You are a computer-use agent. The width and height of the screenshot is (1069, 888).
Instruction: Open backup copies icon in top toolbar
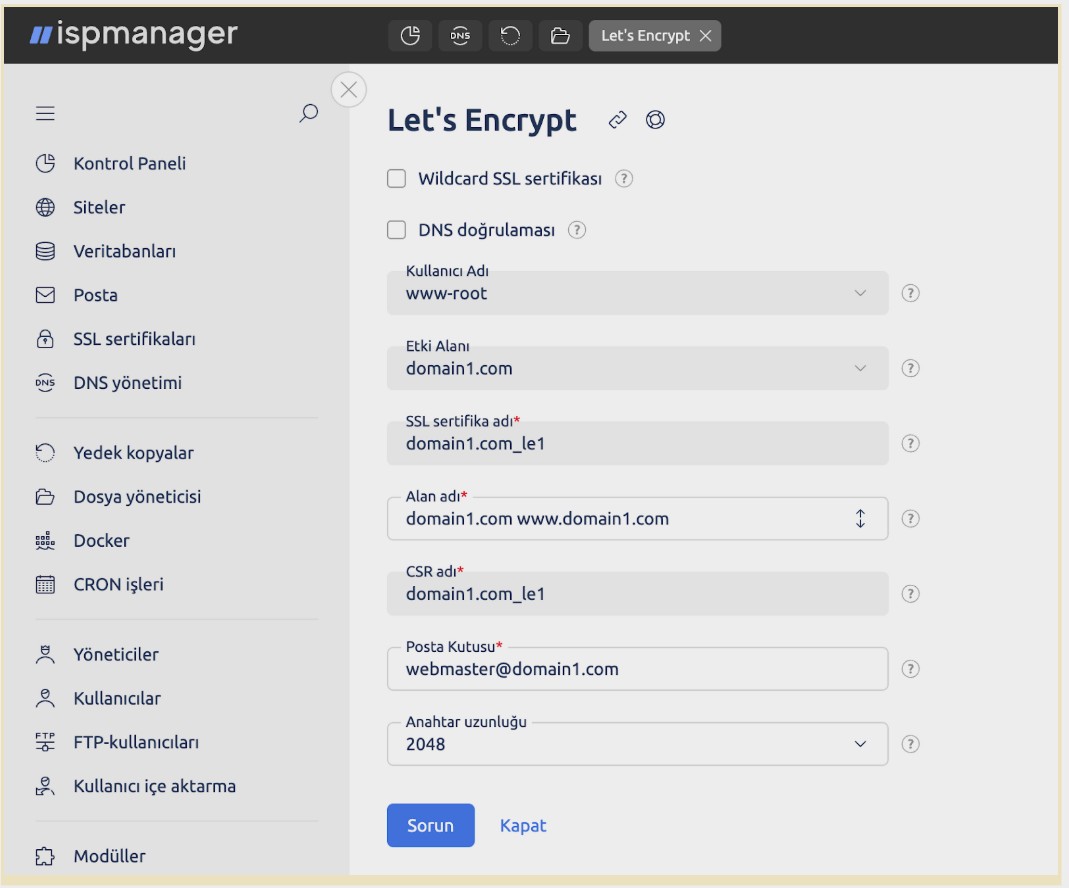510,35
